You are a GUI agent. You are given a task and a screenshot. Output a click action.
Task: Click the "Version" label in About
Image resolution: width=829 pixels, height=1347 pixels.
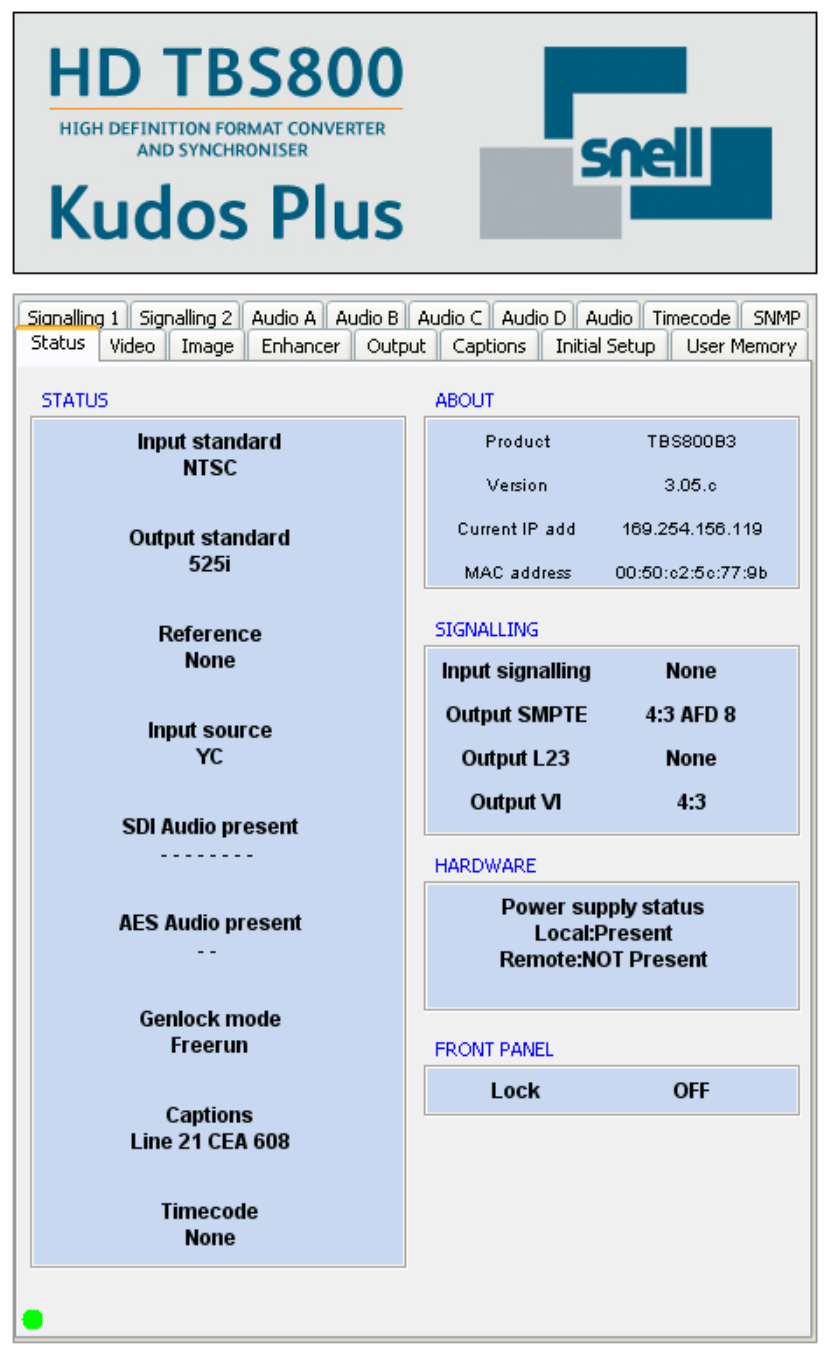[x=517, y=485]
